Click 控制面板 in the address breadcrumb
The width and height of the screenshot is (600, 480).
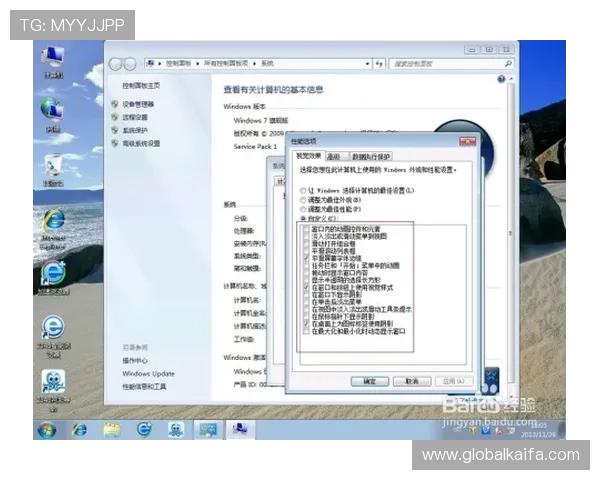(178, 64)
